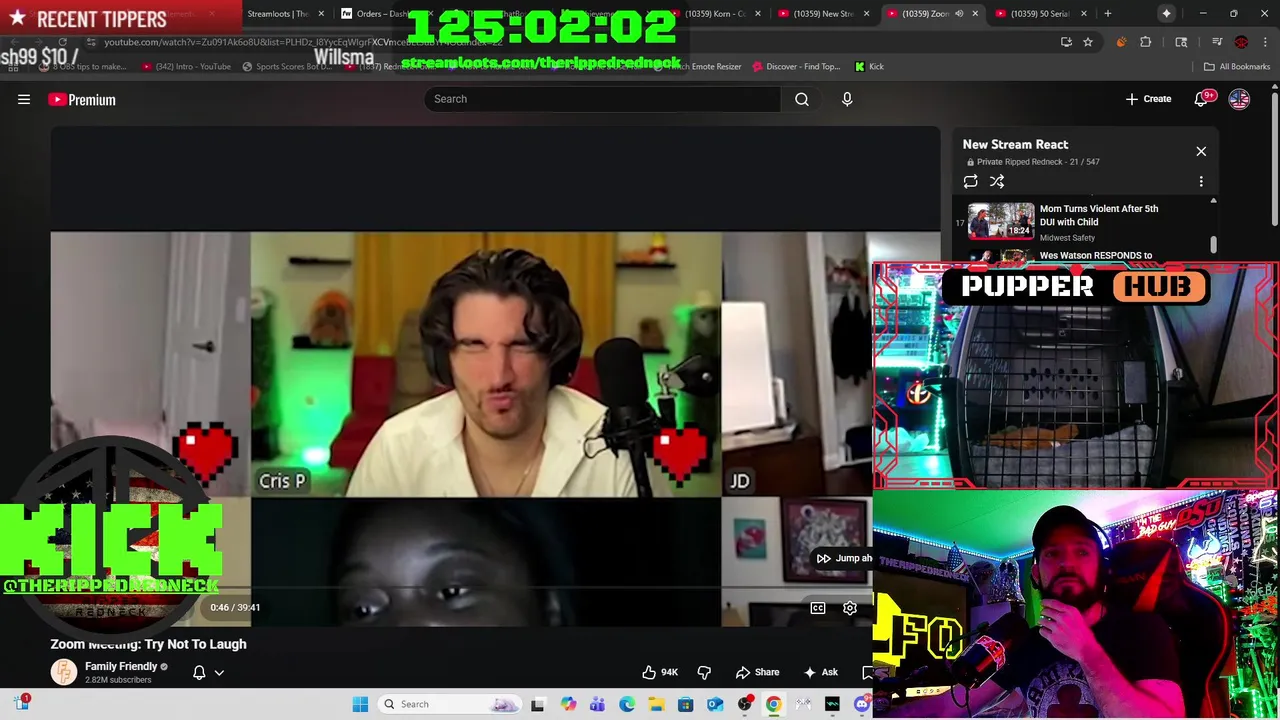This screenshot has height=720, width=1280.
Task: Reload the page
Action: 63,42
